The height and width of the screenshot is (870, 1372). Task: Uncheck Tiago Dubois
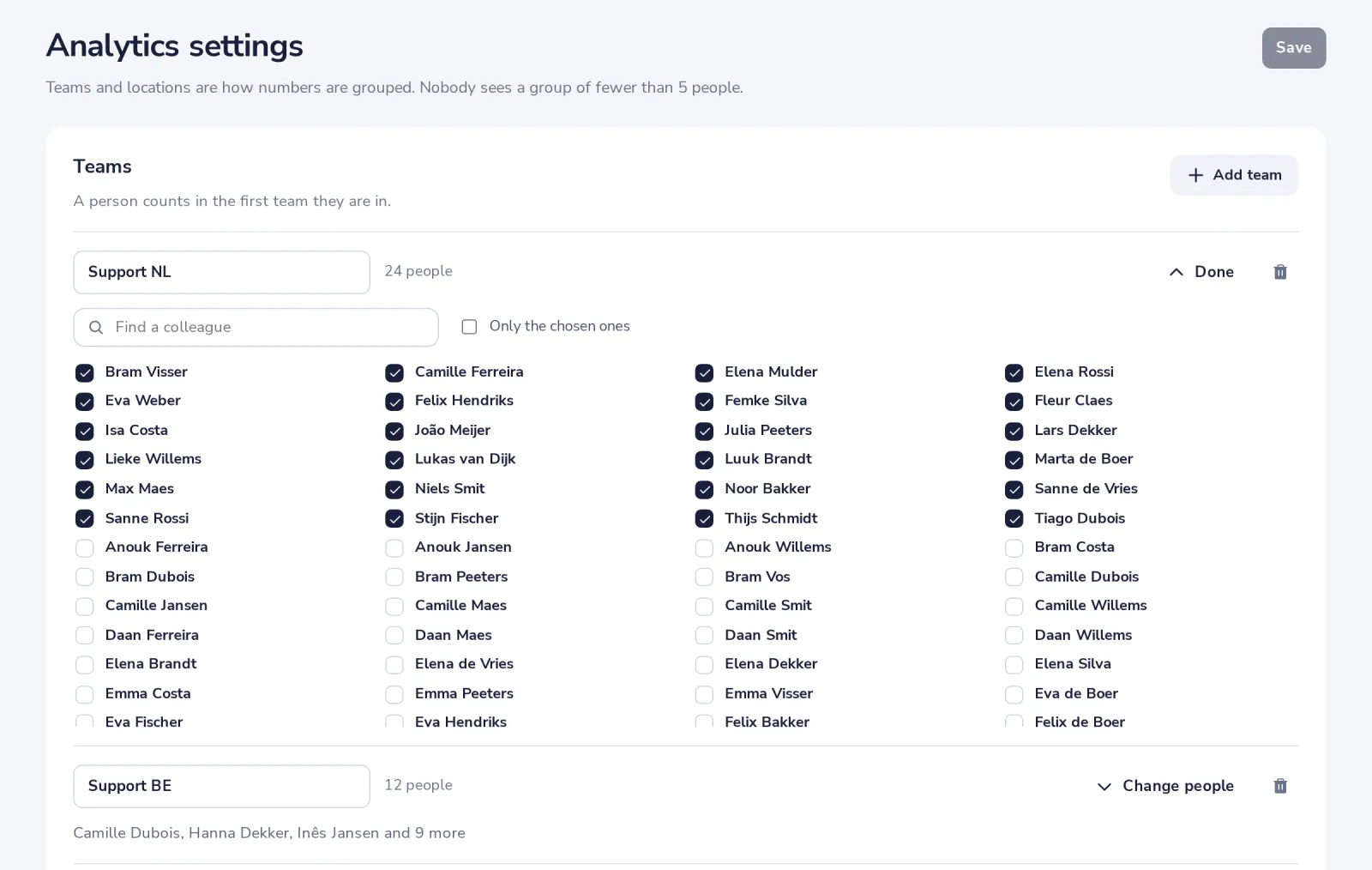click(1014, 519)
